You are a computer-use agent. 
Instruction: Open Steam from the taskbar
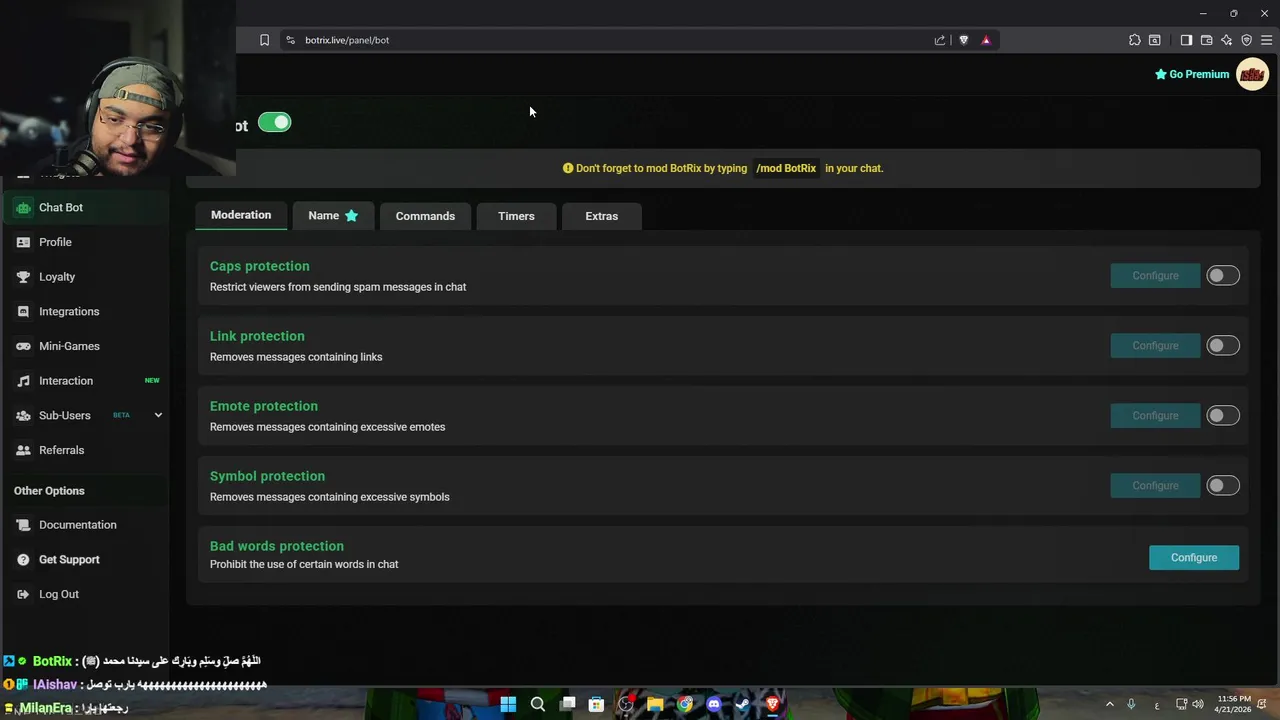(743, 704)
